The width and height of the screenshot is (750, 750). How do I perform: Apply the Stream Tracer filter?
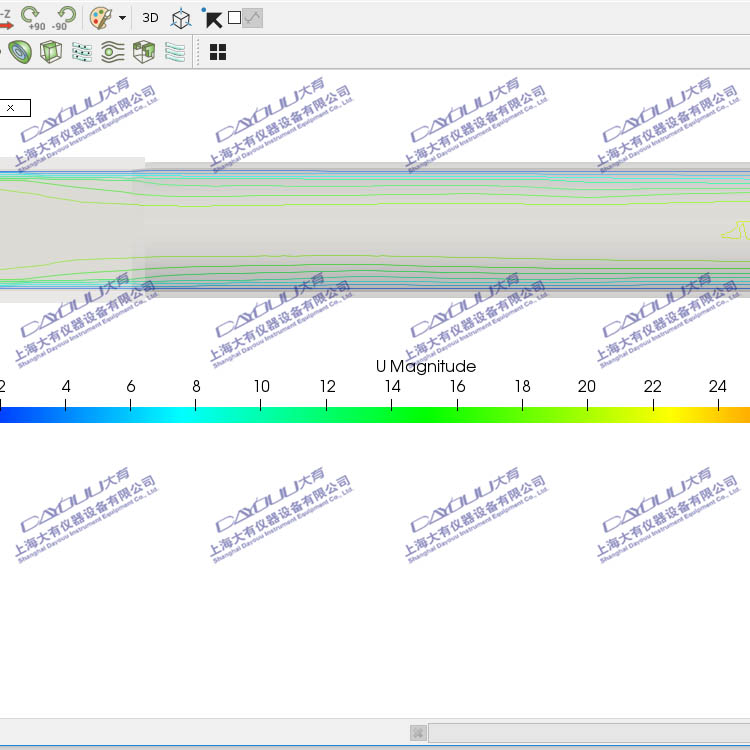(x=113, y=52)
